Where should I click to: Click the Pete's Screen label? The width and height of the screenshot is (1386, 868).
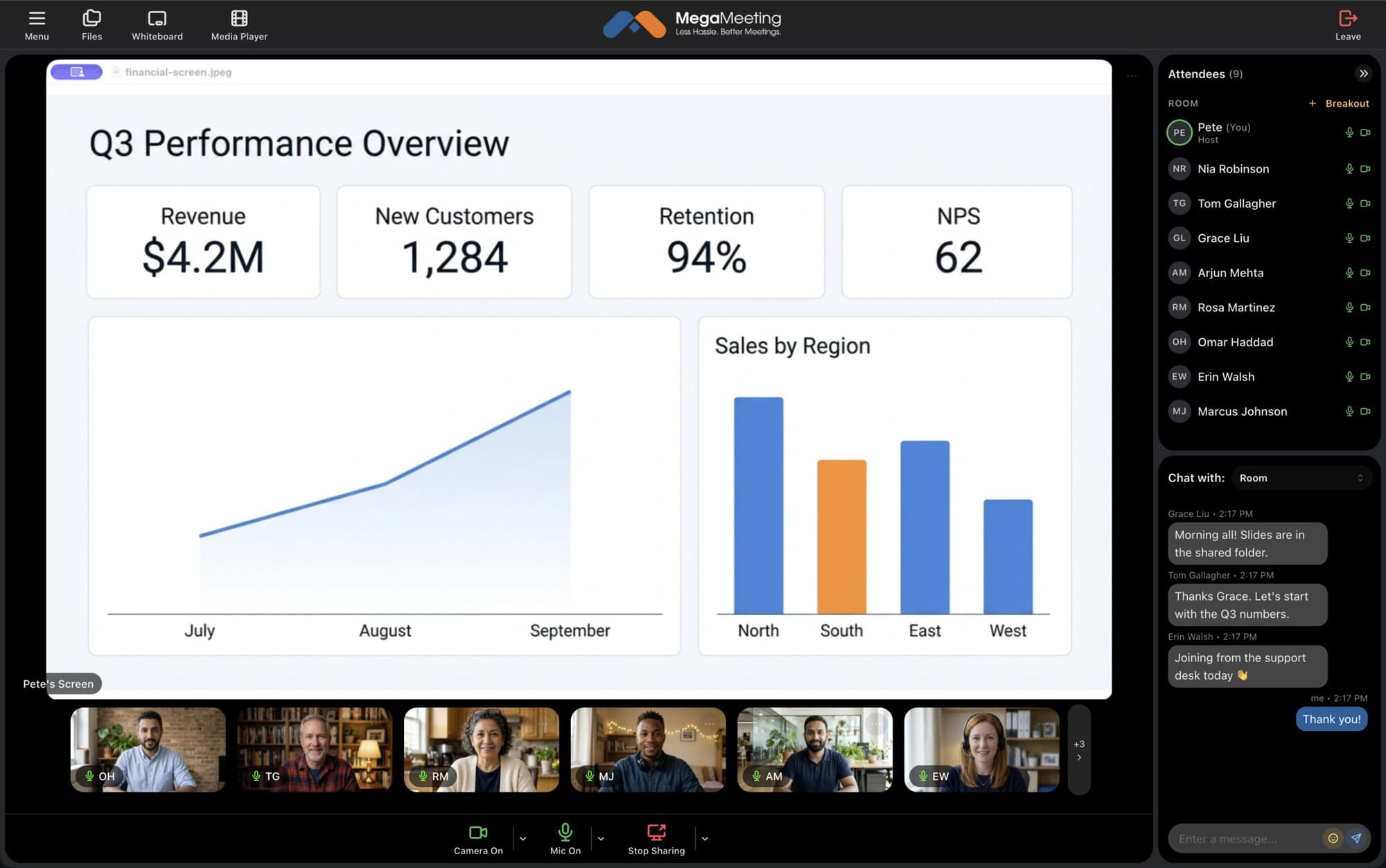tap(58, 684)
